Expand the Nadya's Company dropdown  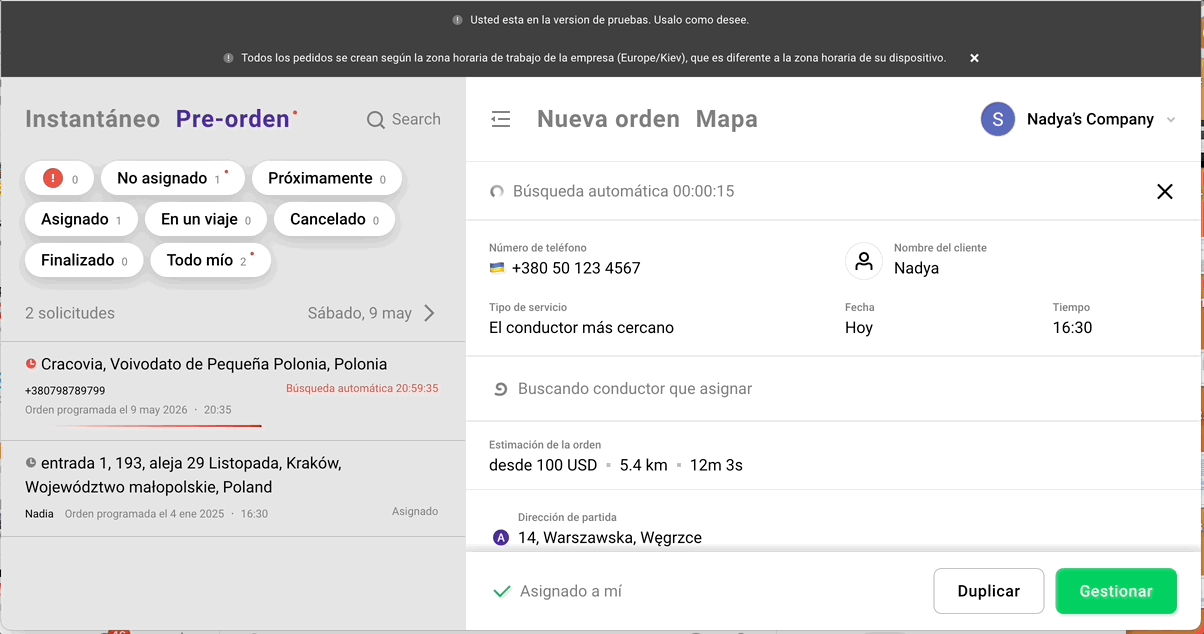coord(1171,120)
